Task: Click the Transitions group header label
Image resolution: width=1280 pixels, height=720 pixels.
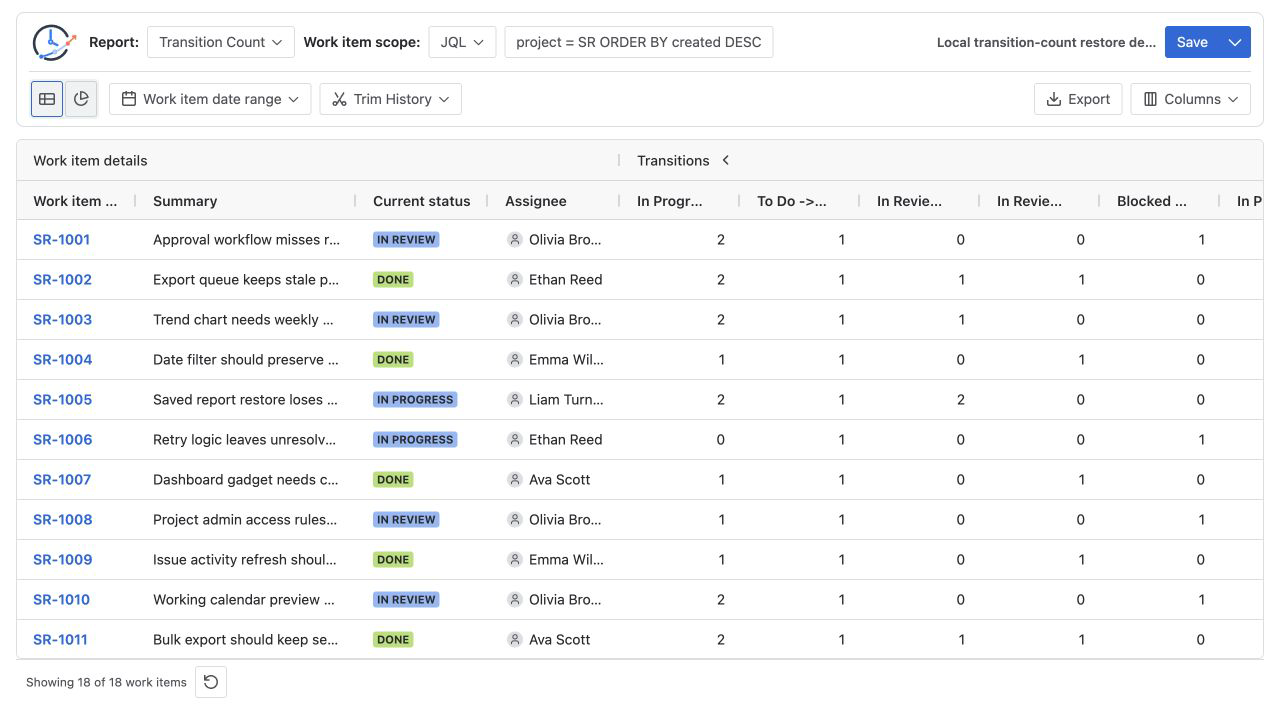Action: 673,160
